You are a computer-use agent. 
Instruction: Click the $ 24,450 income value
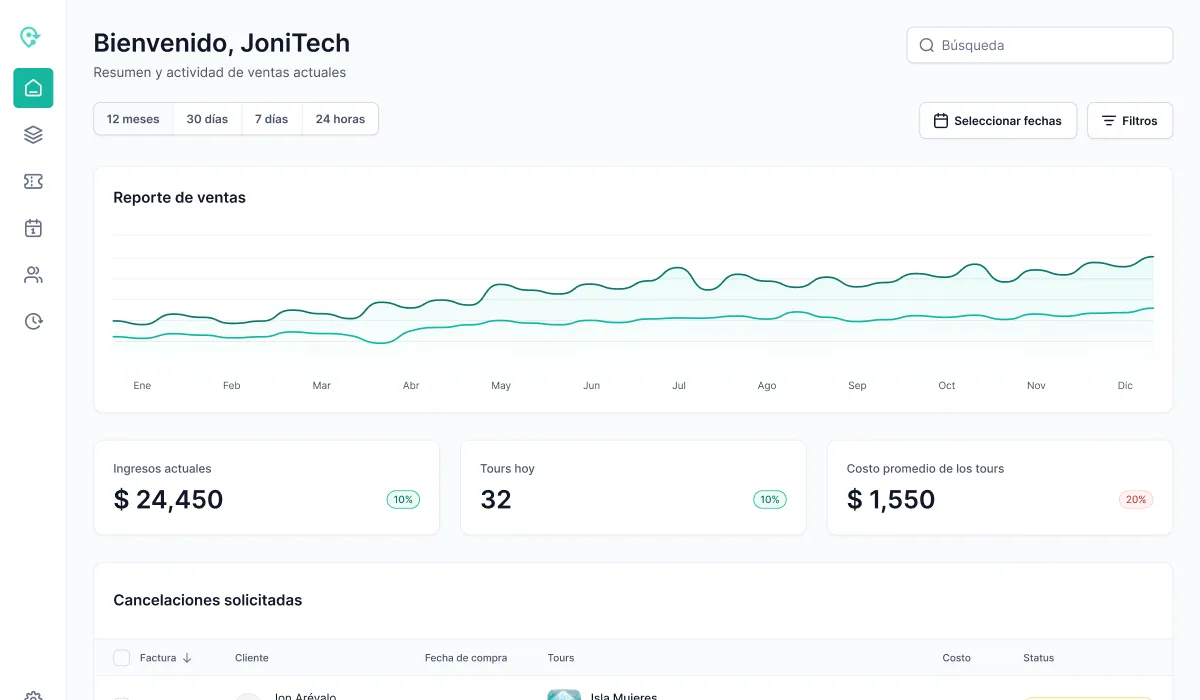click(168, 499)
